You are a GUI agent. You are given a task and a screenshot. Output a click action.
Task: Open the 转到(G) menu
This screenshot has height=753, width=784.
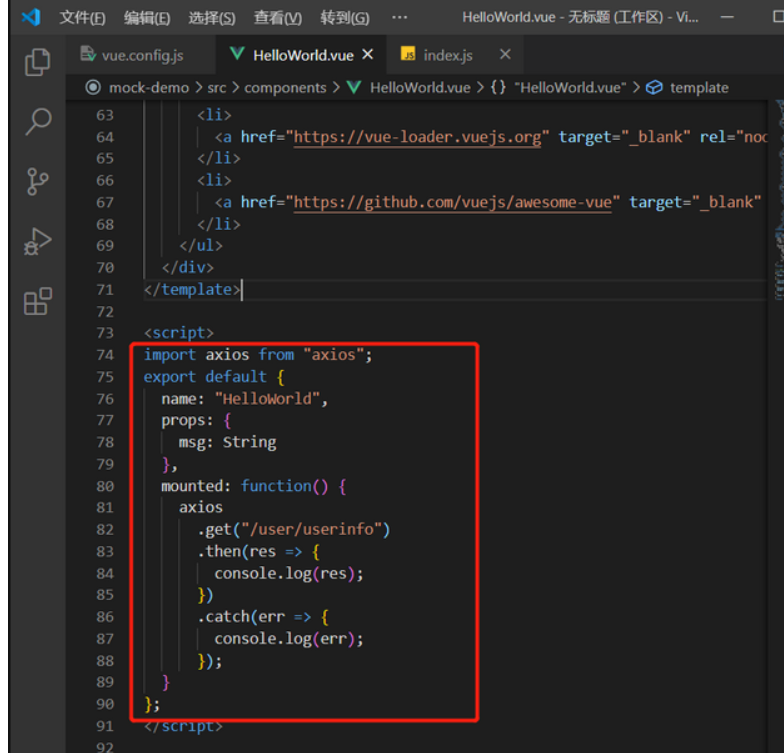click(x=345, y=18)
